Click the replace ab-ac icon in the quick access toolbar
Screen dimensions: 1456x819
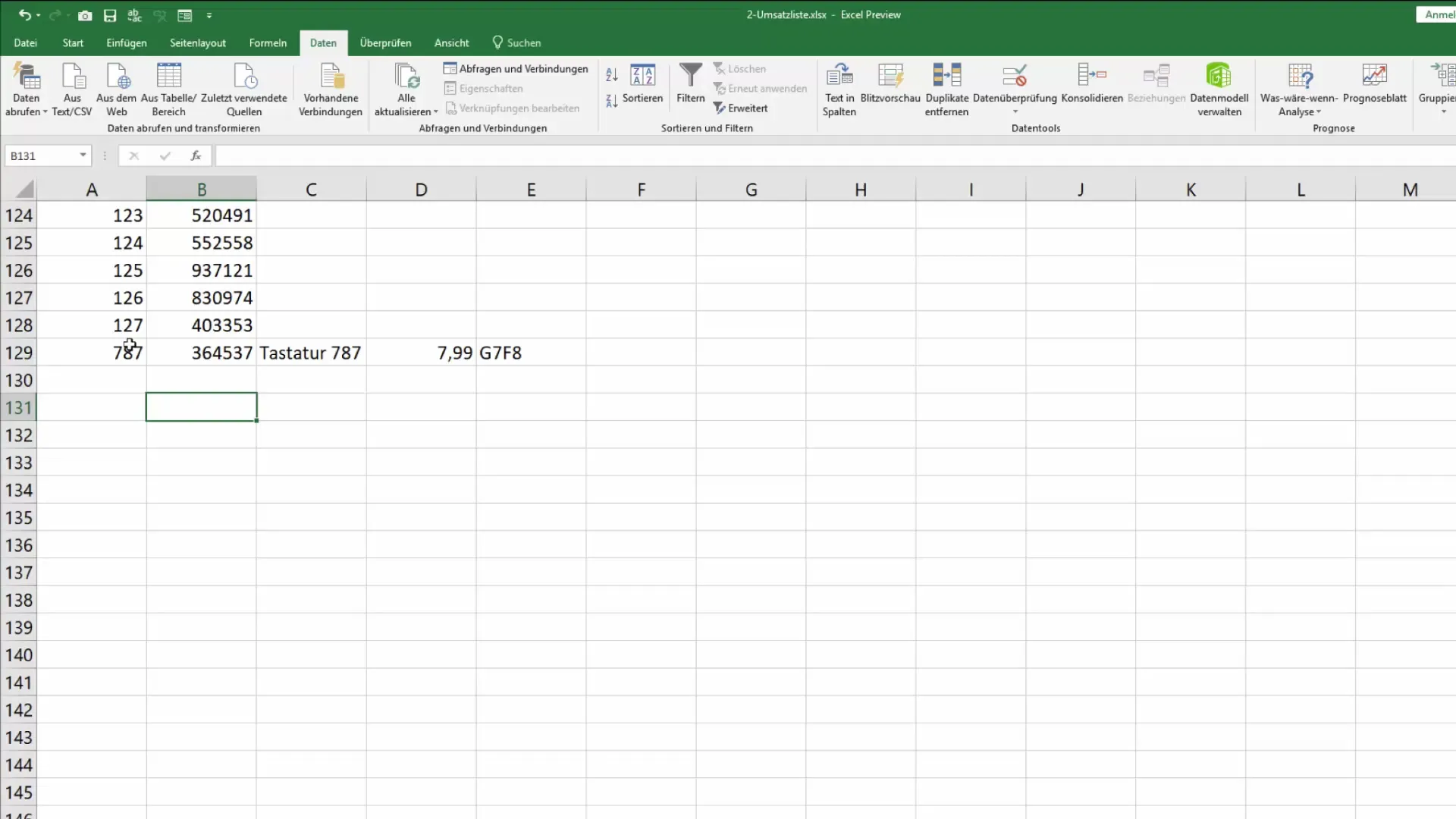tap(135, 15)
